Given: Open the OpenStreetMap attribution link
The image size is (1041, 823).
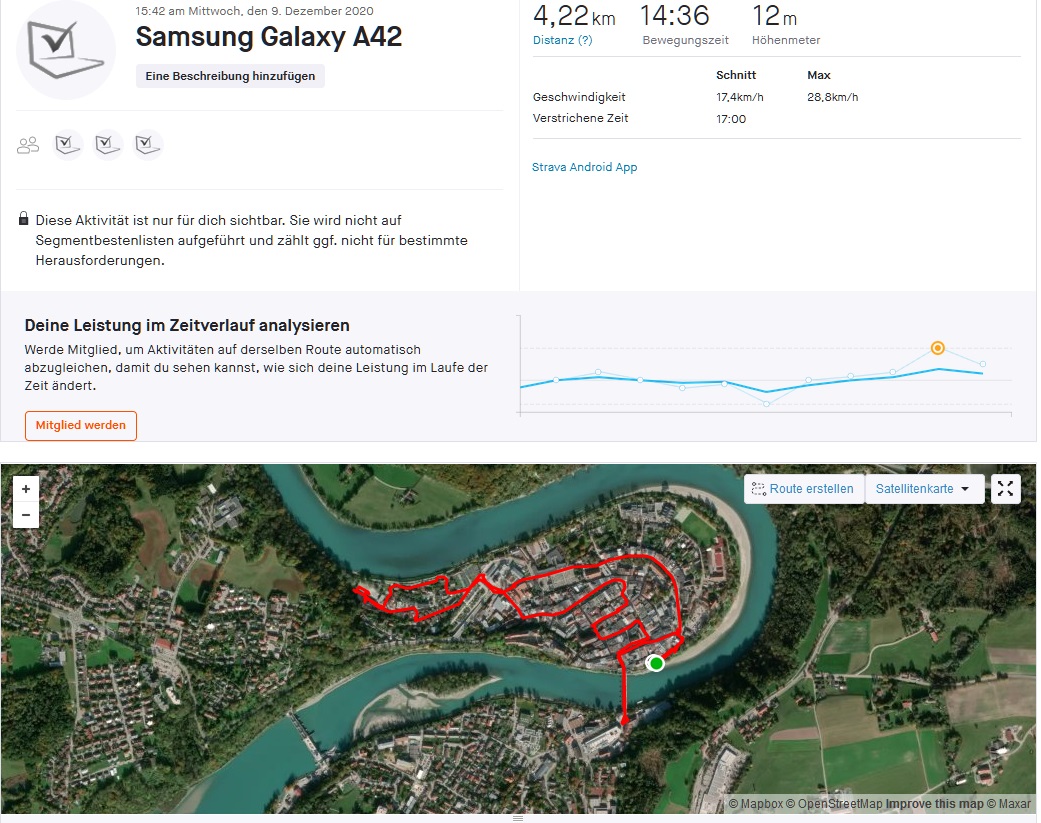Looking at the screenshot, I should [x=832, y=804].
